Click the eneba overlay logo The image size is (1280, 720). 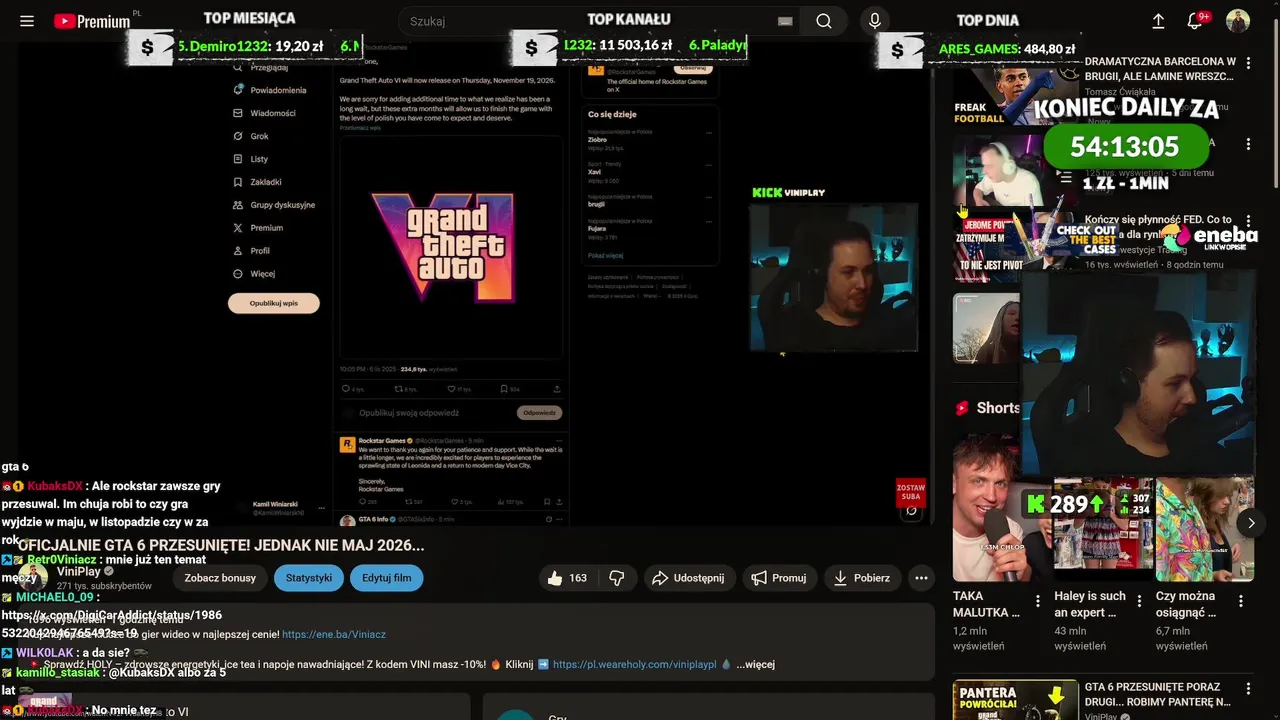[1210, 238]
